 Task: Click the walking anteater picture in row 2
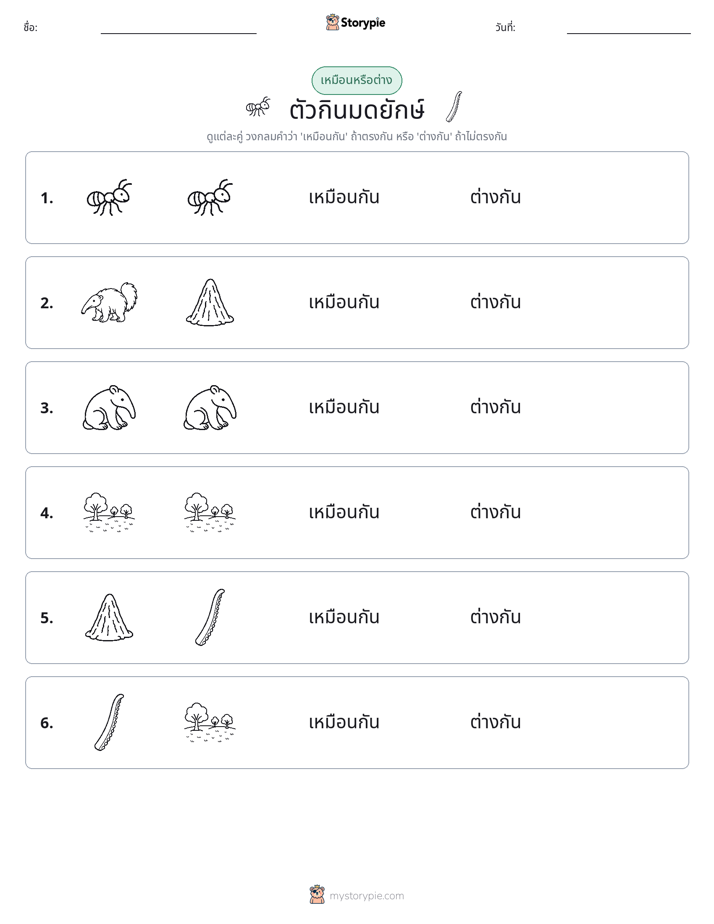pos(110,302)
